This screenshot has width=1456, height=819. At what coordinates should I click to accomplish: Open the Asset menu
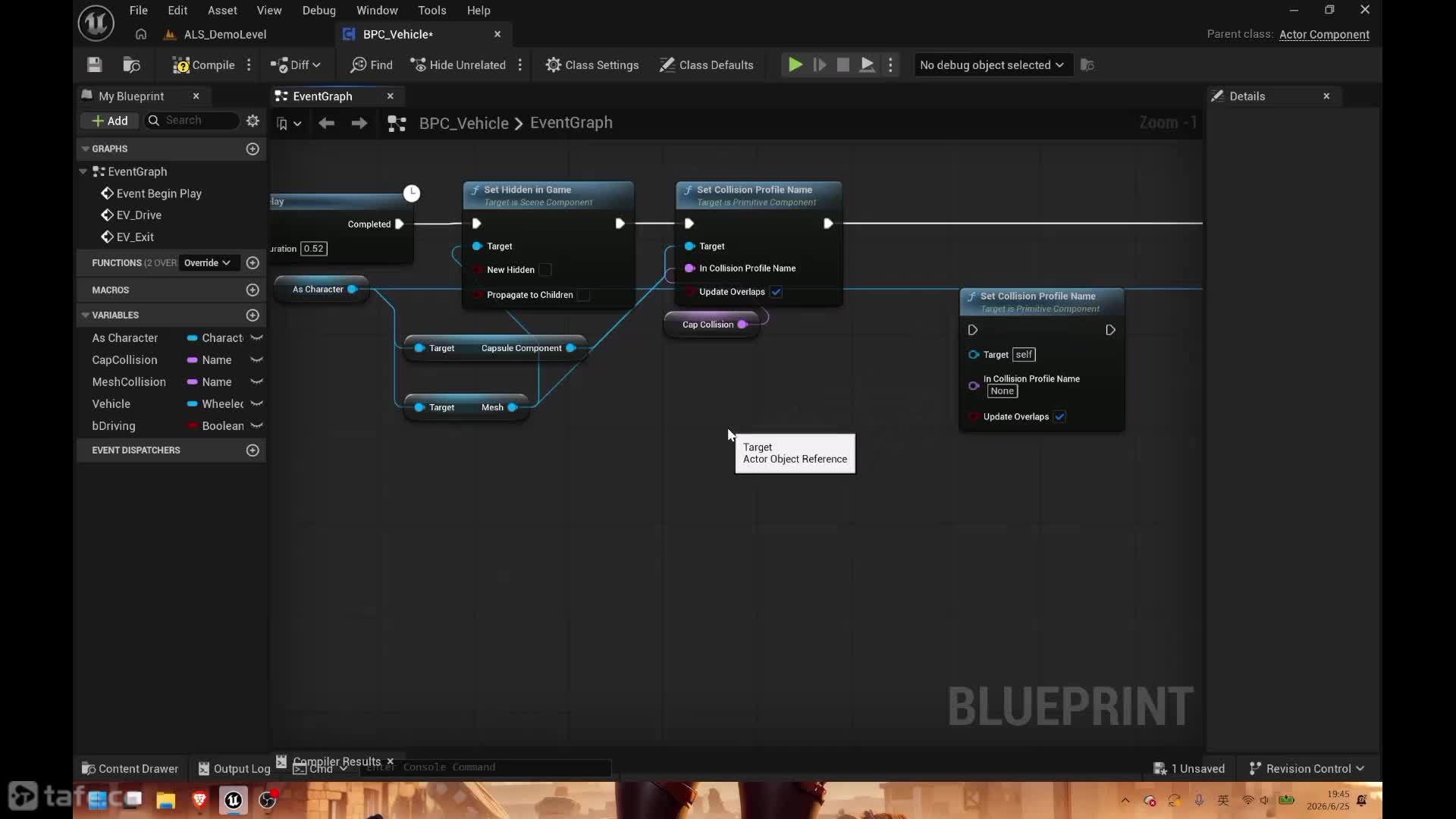pos(222,11)
